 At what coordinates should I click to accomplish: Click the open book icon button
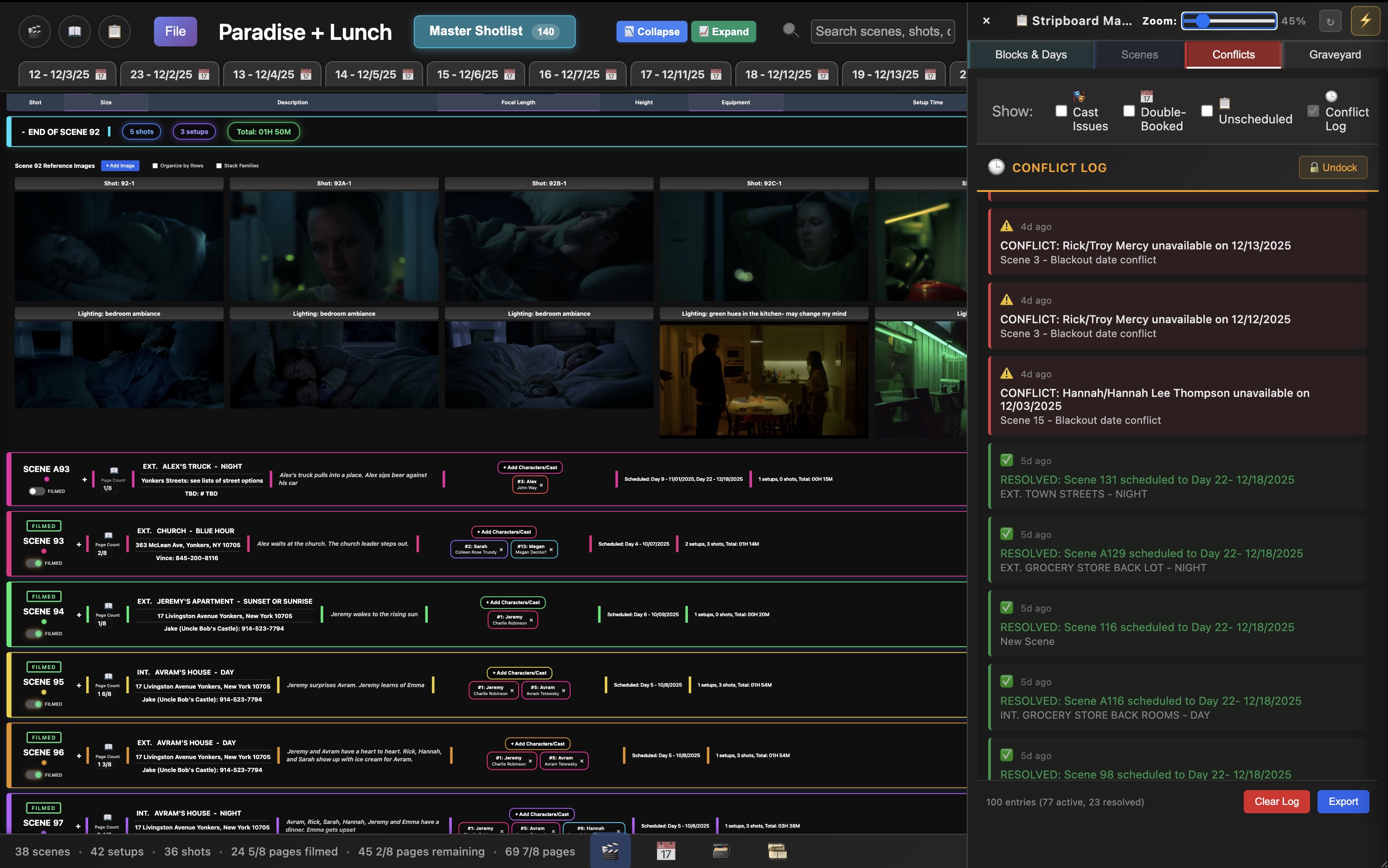(x=75, y=32)
